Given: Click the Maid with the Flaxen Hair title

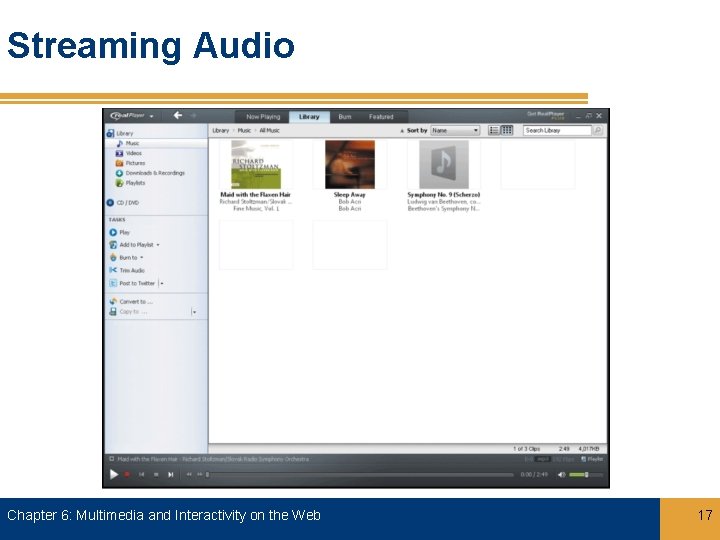Looking at the screenshot, I should [256, 195].
